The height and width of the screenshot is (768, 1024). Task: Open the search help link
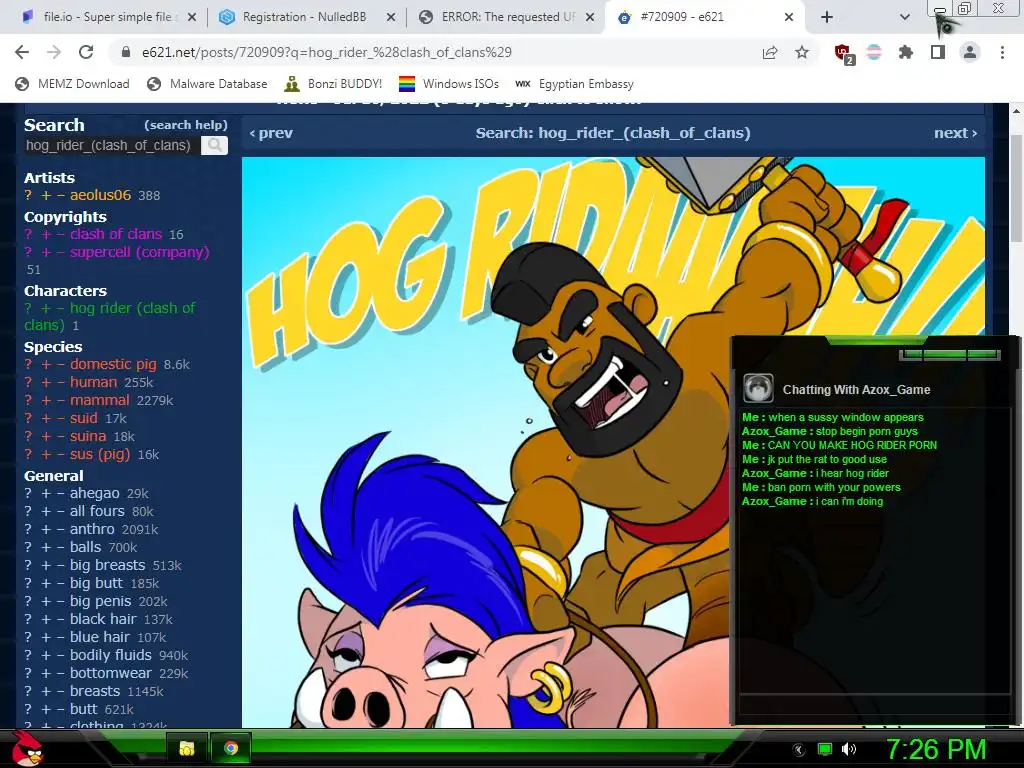coord(185,125)
